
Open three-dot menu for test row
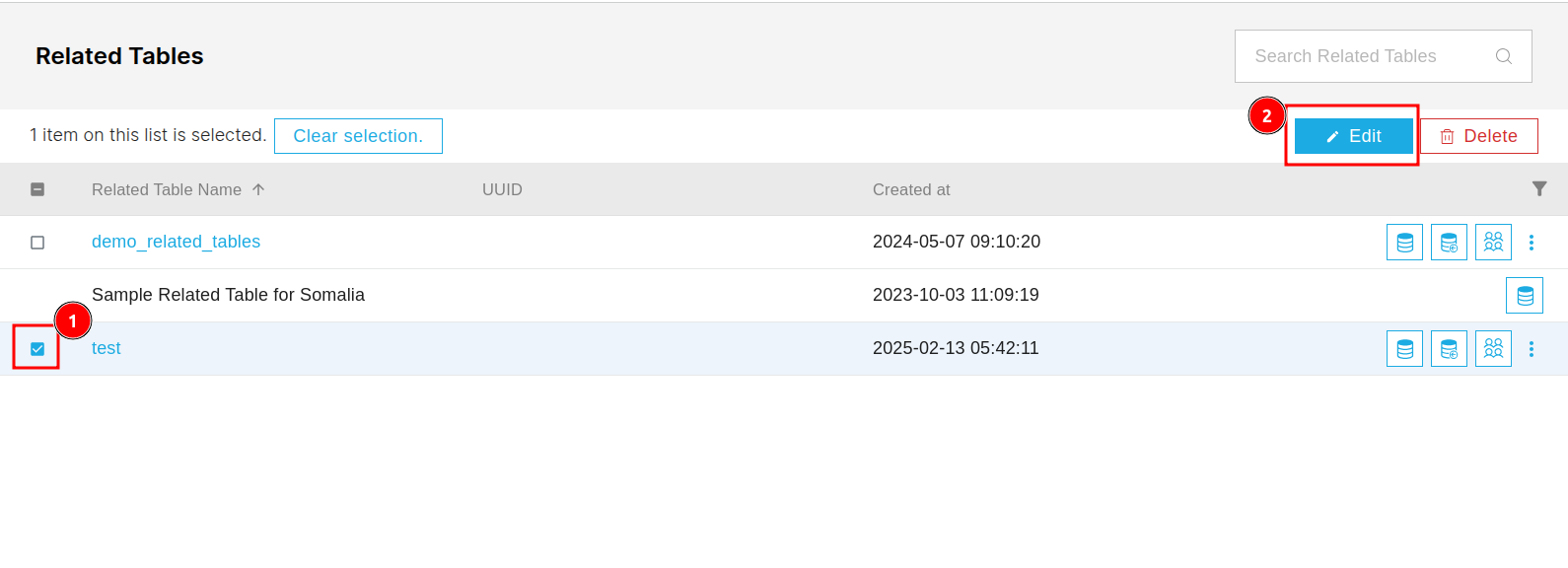[1532, 349]
